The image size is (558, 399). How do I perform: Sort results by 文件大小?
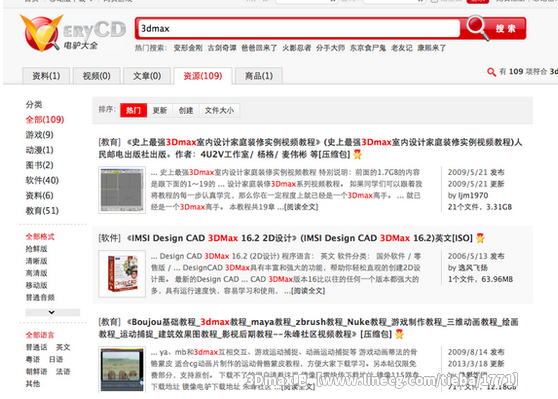pos(219,110)
